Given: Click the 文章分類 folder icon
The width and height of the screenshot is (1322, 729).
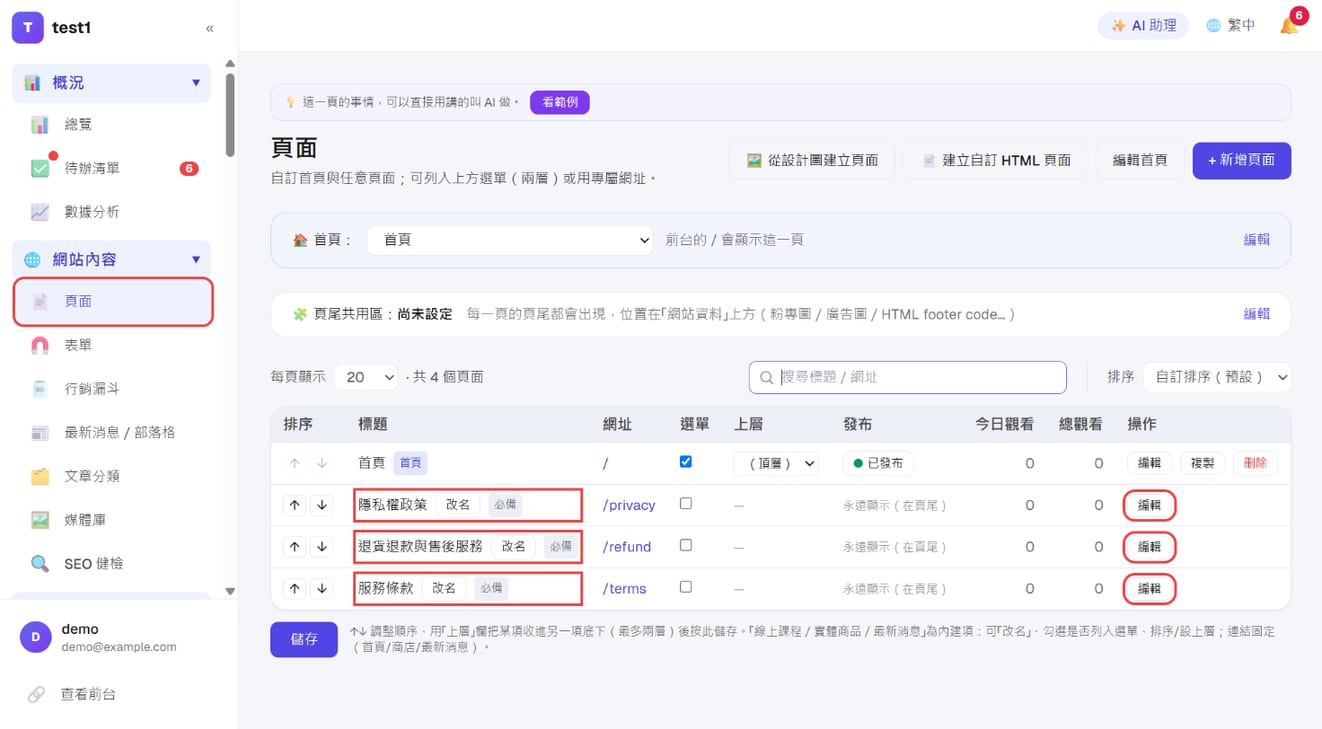Looking at the screenshot, I should tap(40, 476).
